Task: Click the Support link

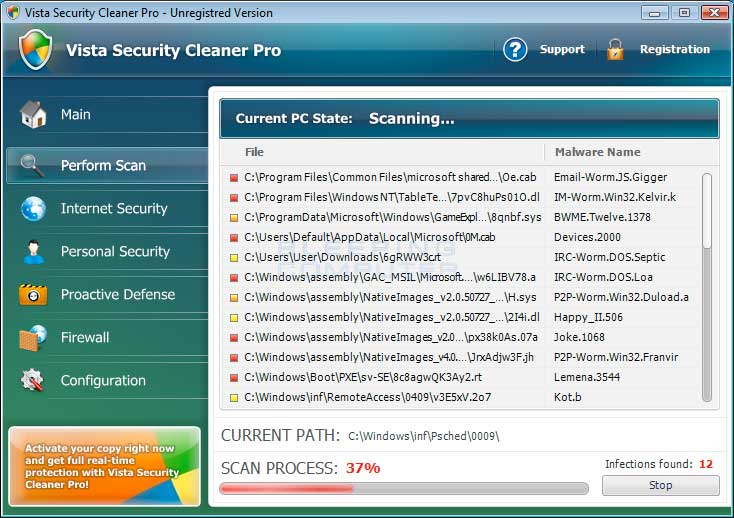Action: tap(562, 49)
